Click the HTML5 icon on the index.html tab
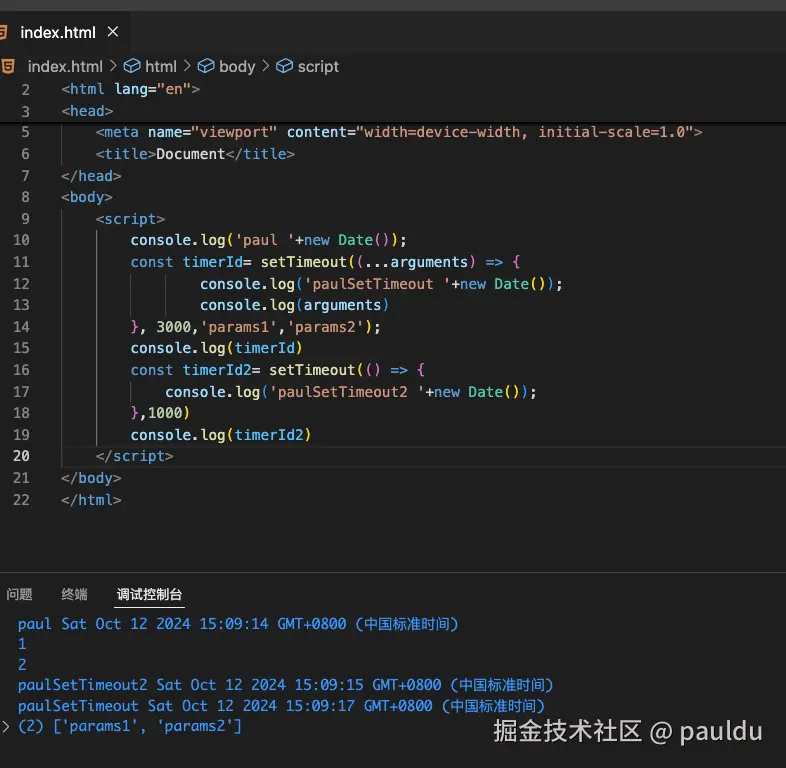 pyautogui.click(x=5, y=32)
